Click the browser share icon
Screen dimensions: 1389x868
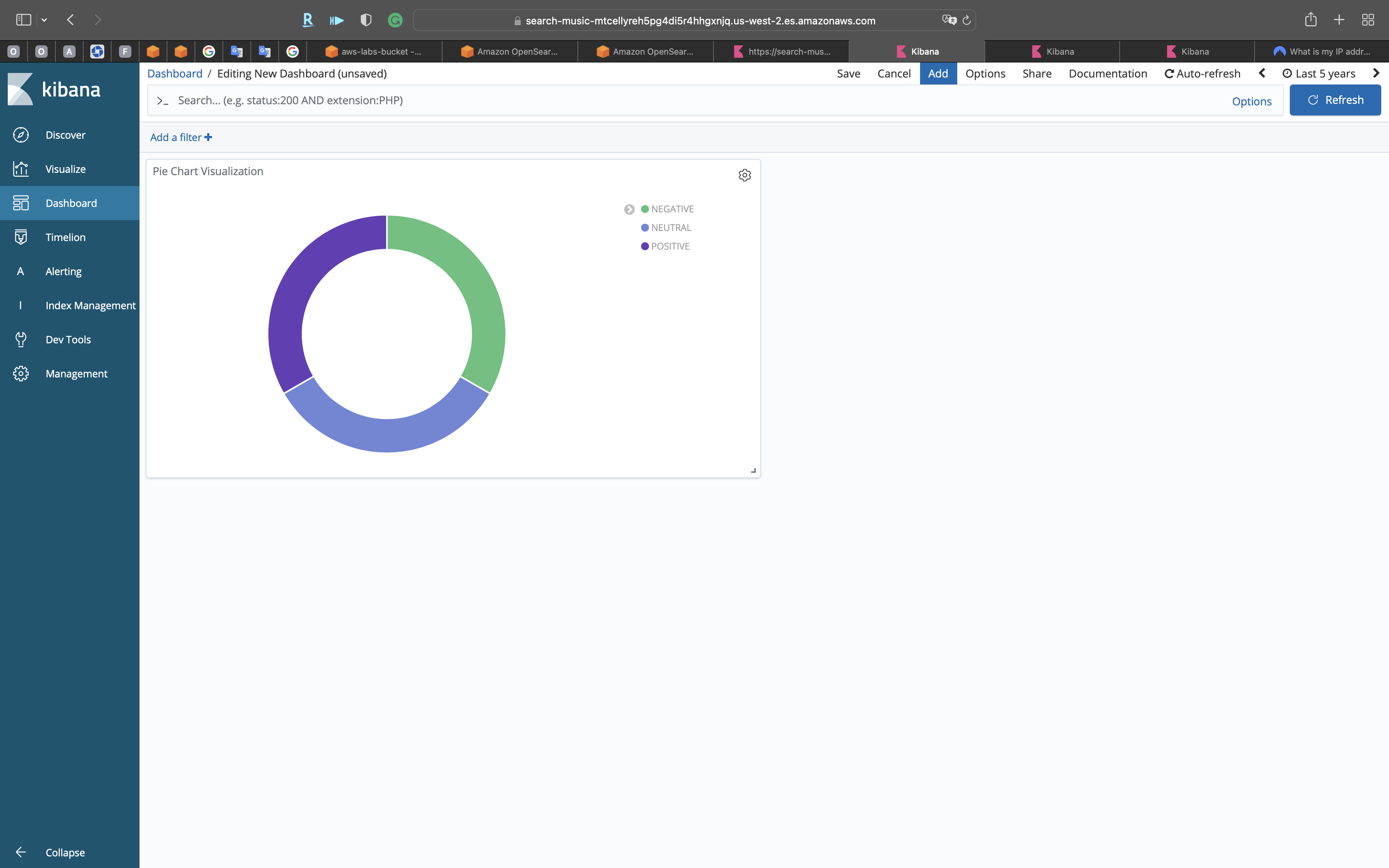pyautogui.click(x=1310, y=20)
